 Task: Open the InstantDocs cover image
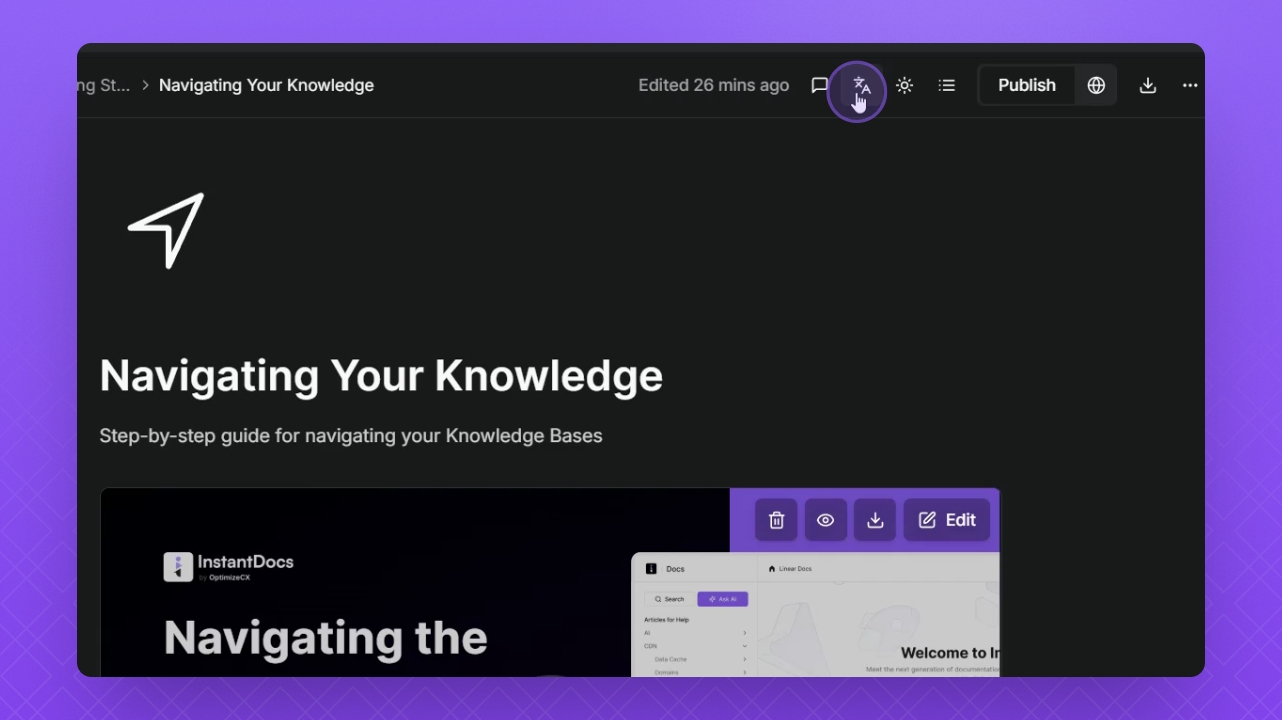pyautogui.click(x=550, y=582)
